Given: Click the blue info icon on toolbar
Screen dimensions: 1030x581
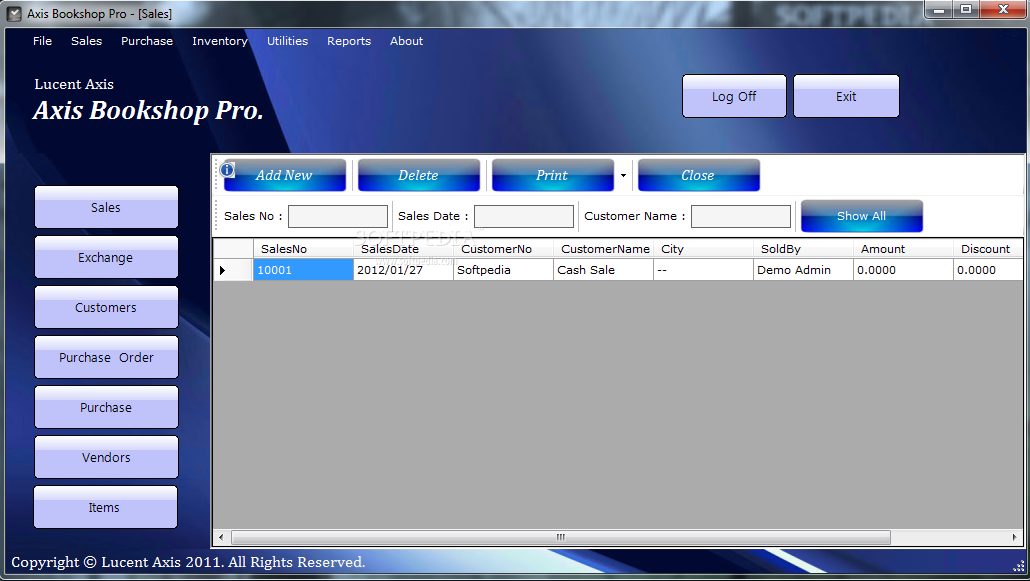Looking at the screenshot, I should (227, 170).
